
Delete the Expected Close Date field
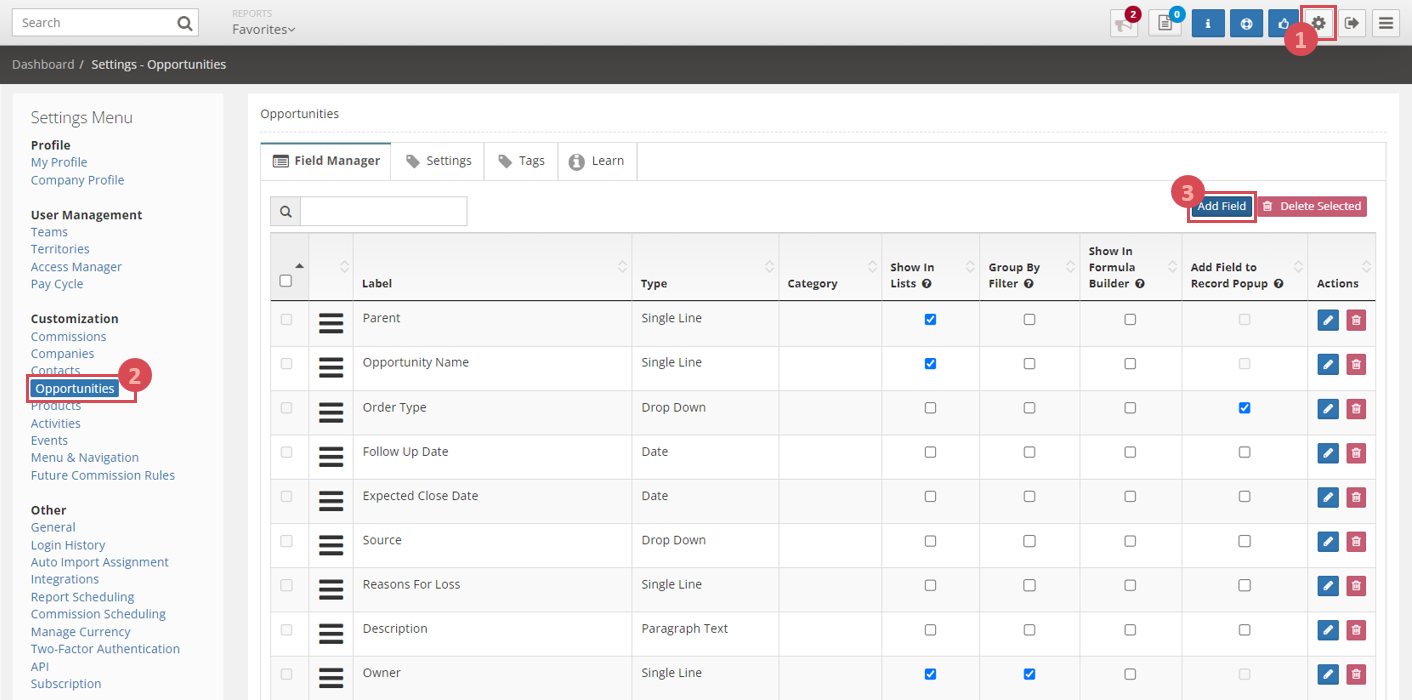point(1356,497)
